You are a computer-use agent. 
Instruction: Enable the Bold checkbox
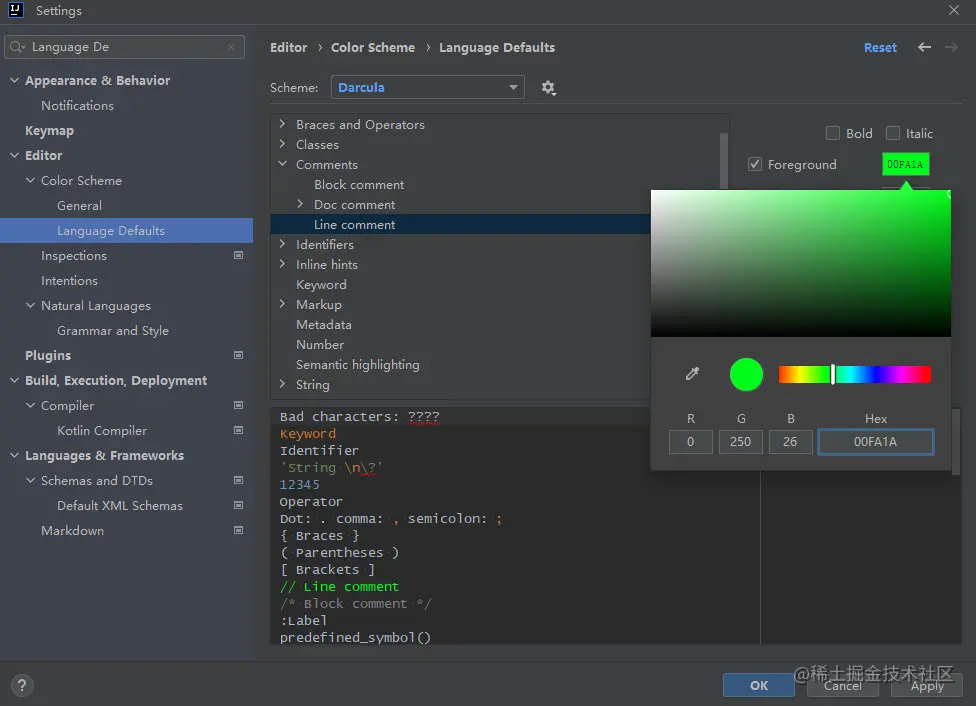coord(833,133)
